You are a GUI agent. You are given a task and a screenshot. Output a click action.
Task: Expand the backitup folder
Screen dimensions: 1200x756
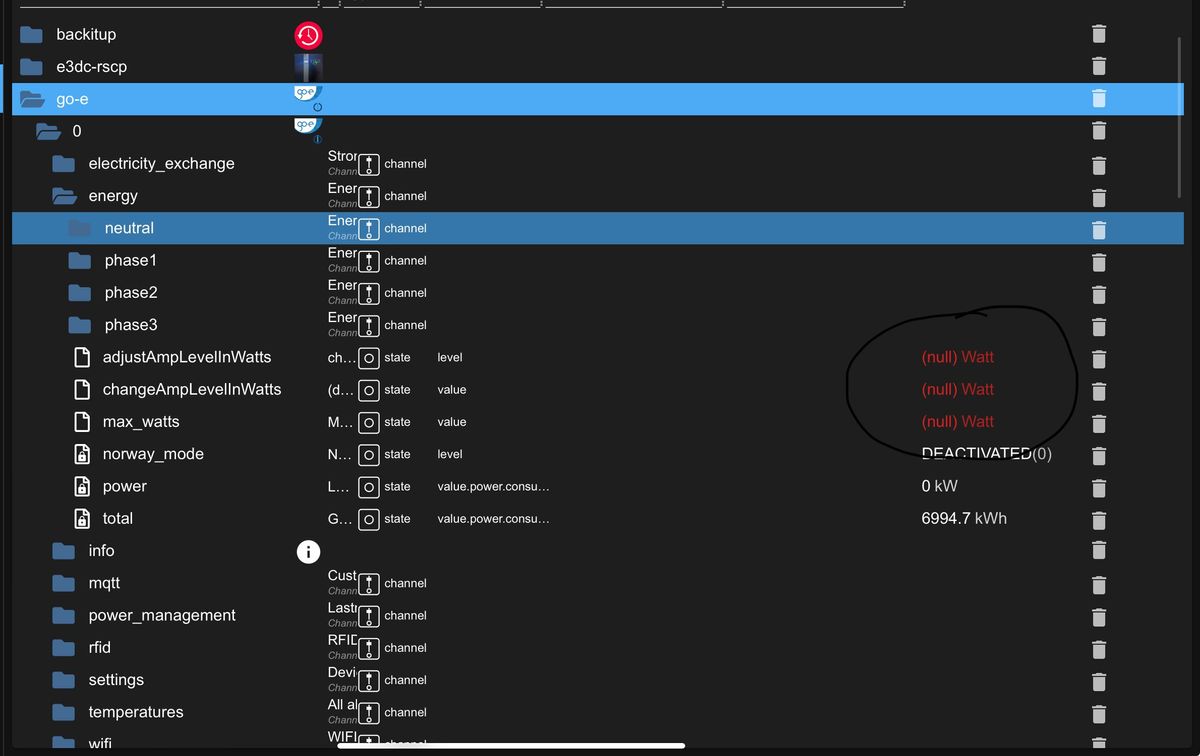click(x=32, y=34)
